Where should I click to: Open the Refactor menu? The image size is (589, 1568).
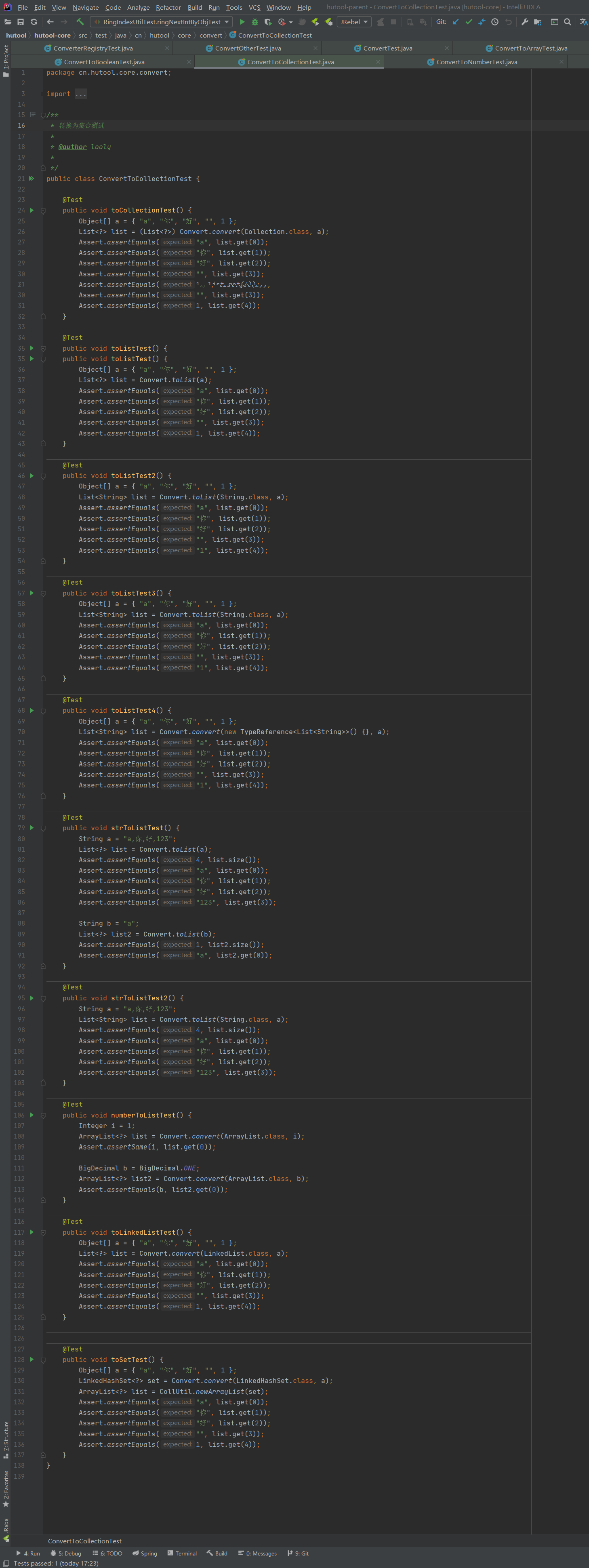[168, 7]
